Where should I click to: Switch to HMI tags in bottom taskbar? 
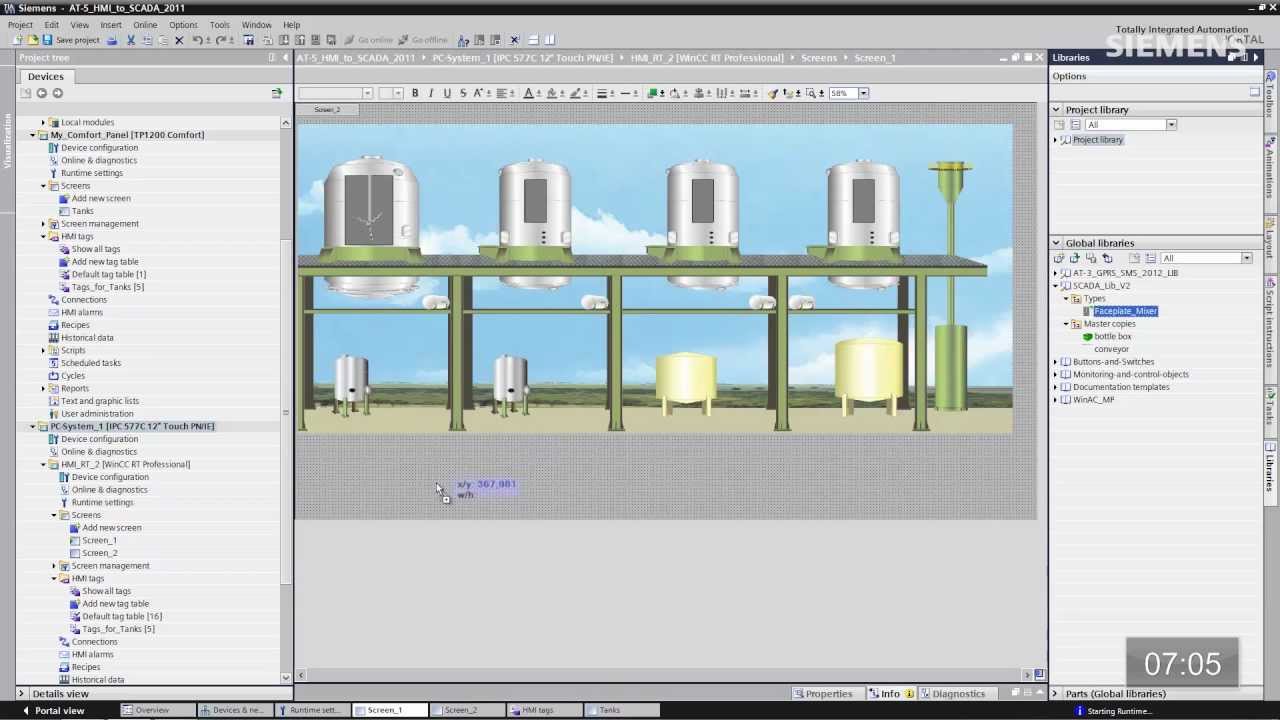(544, 710)
